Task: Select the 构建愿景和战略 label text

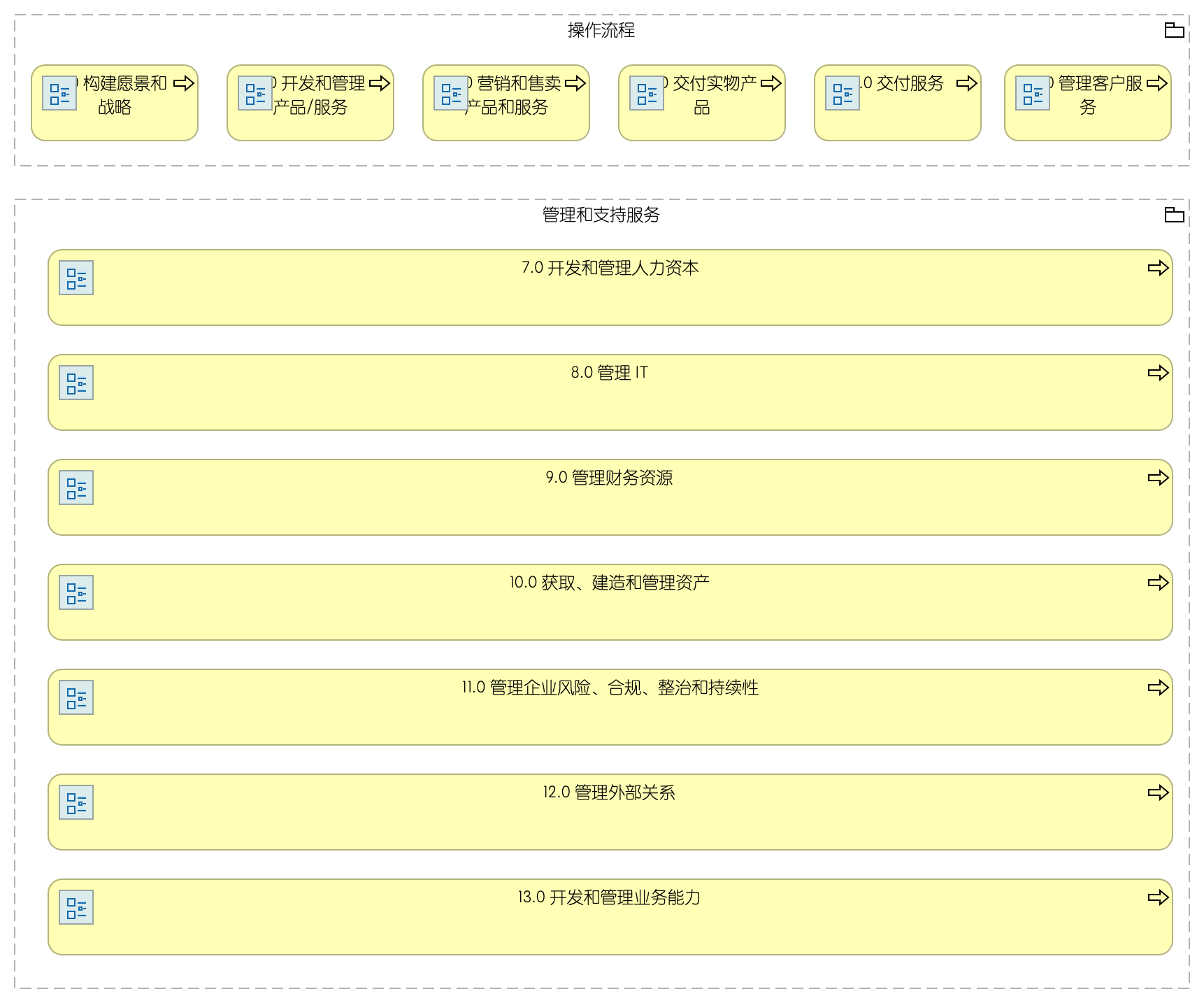Action: 122,95
